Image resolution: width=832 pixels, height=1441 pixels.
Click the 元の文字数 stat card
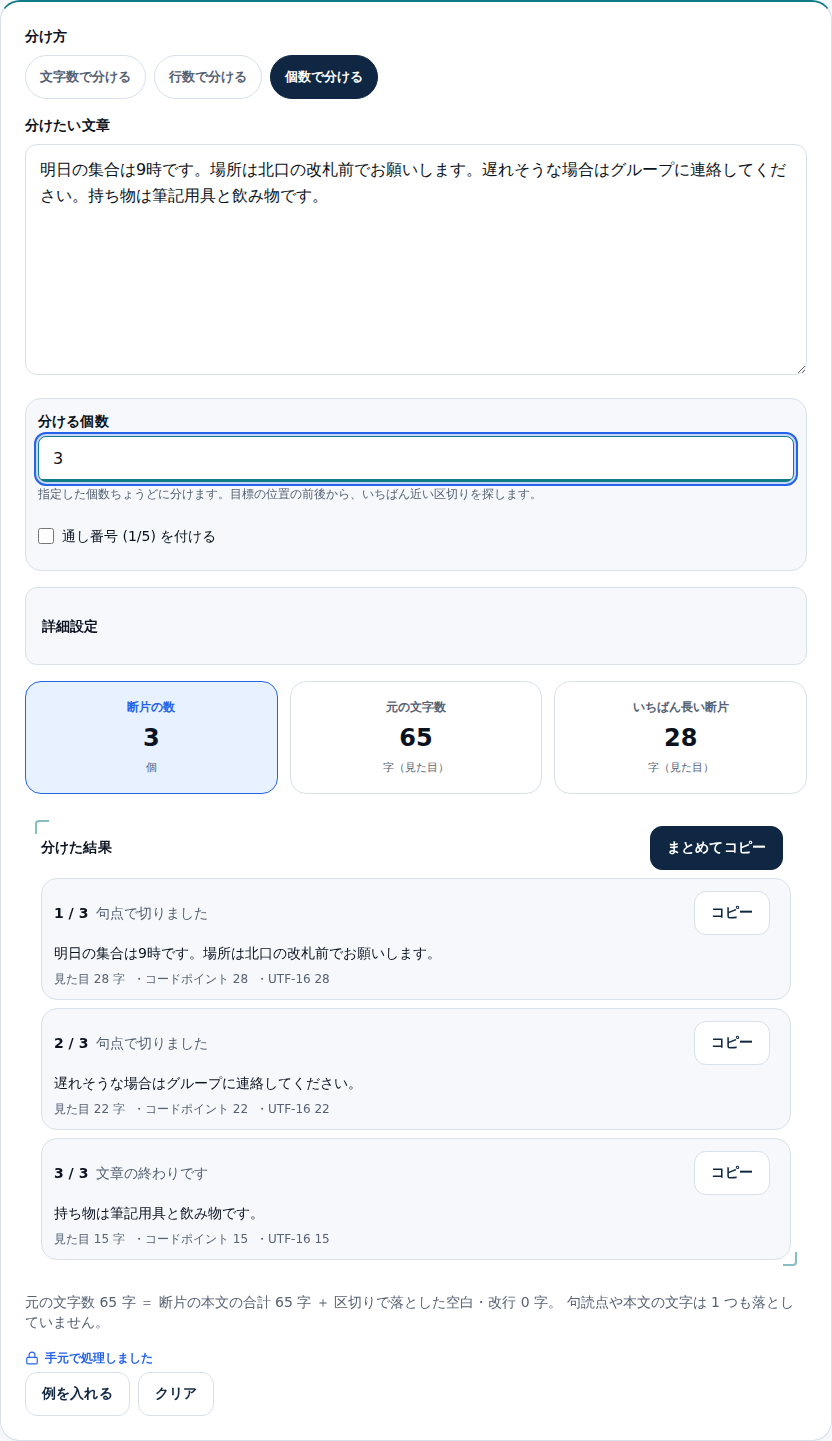click(x=416, y=738)
